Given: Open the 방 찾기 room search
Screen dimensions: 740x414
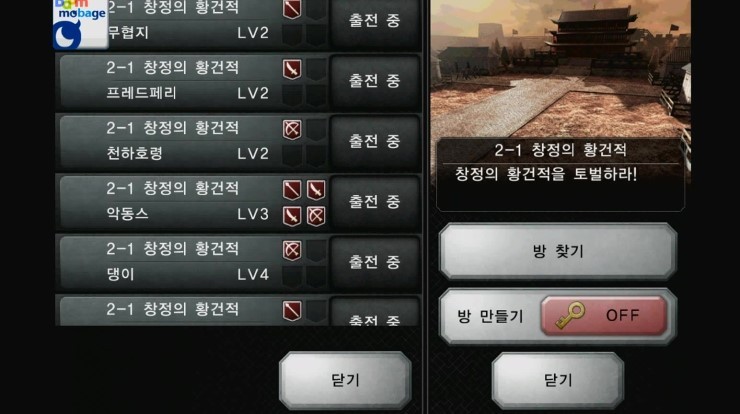Looking at the screenshot, I should (x=558, y=251).
